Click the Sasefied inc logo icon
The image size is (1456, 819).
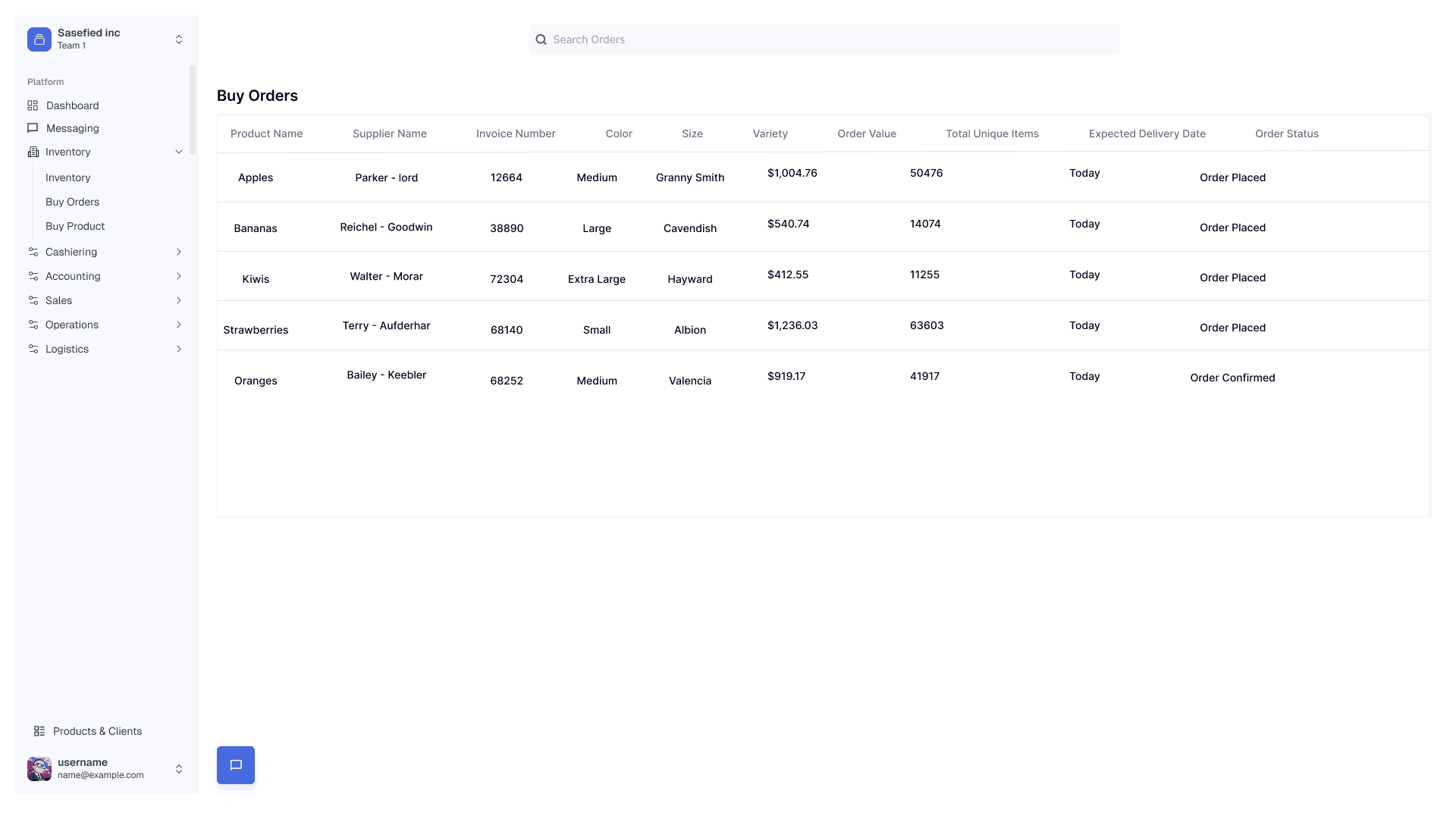click(39, 39)
